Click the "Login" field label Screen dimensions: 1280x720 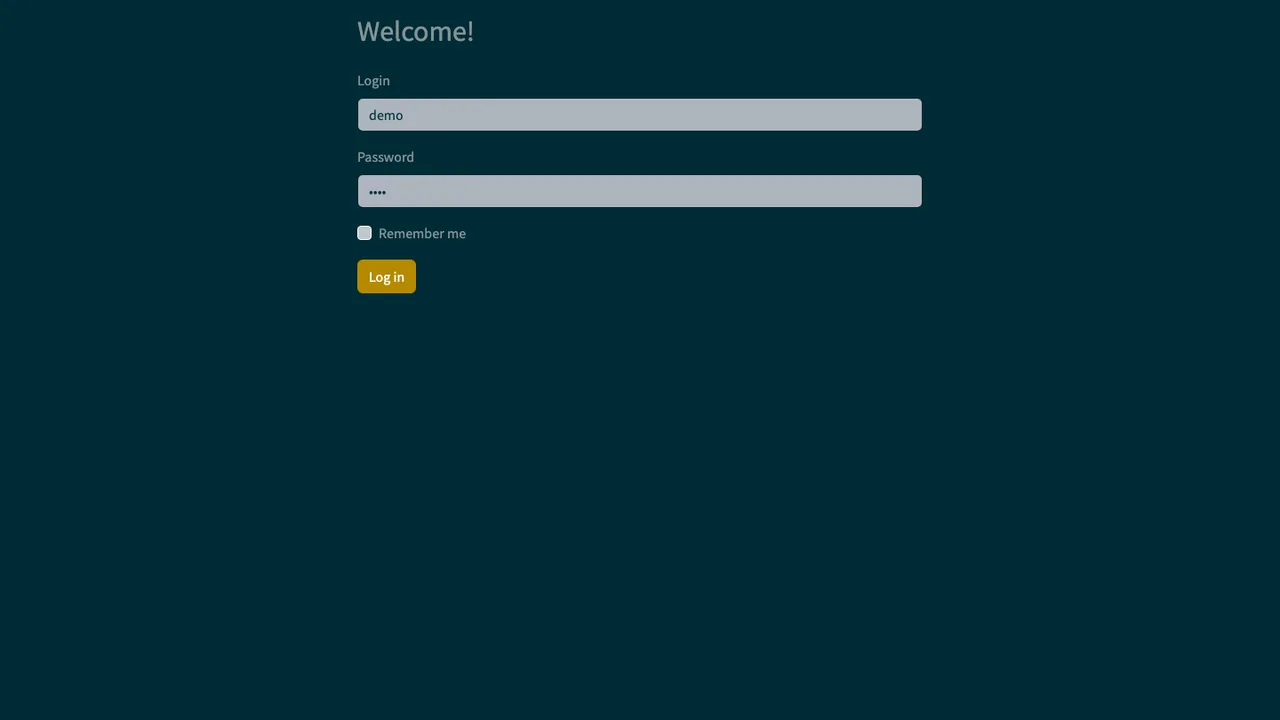click(x=373, y=81)
